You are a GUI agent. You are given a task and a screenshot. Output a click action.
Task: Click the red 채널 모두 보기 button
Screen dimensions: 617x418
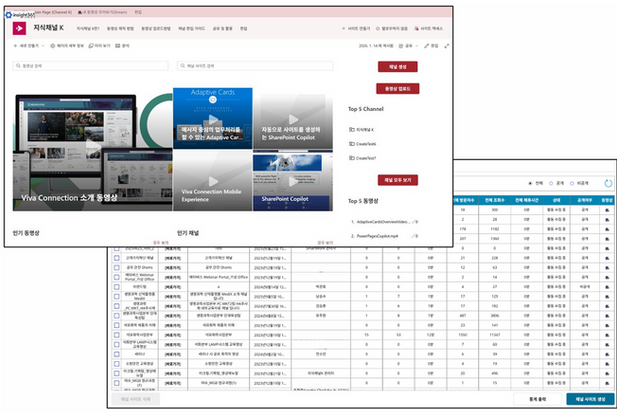click(x=398, y=180)
